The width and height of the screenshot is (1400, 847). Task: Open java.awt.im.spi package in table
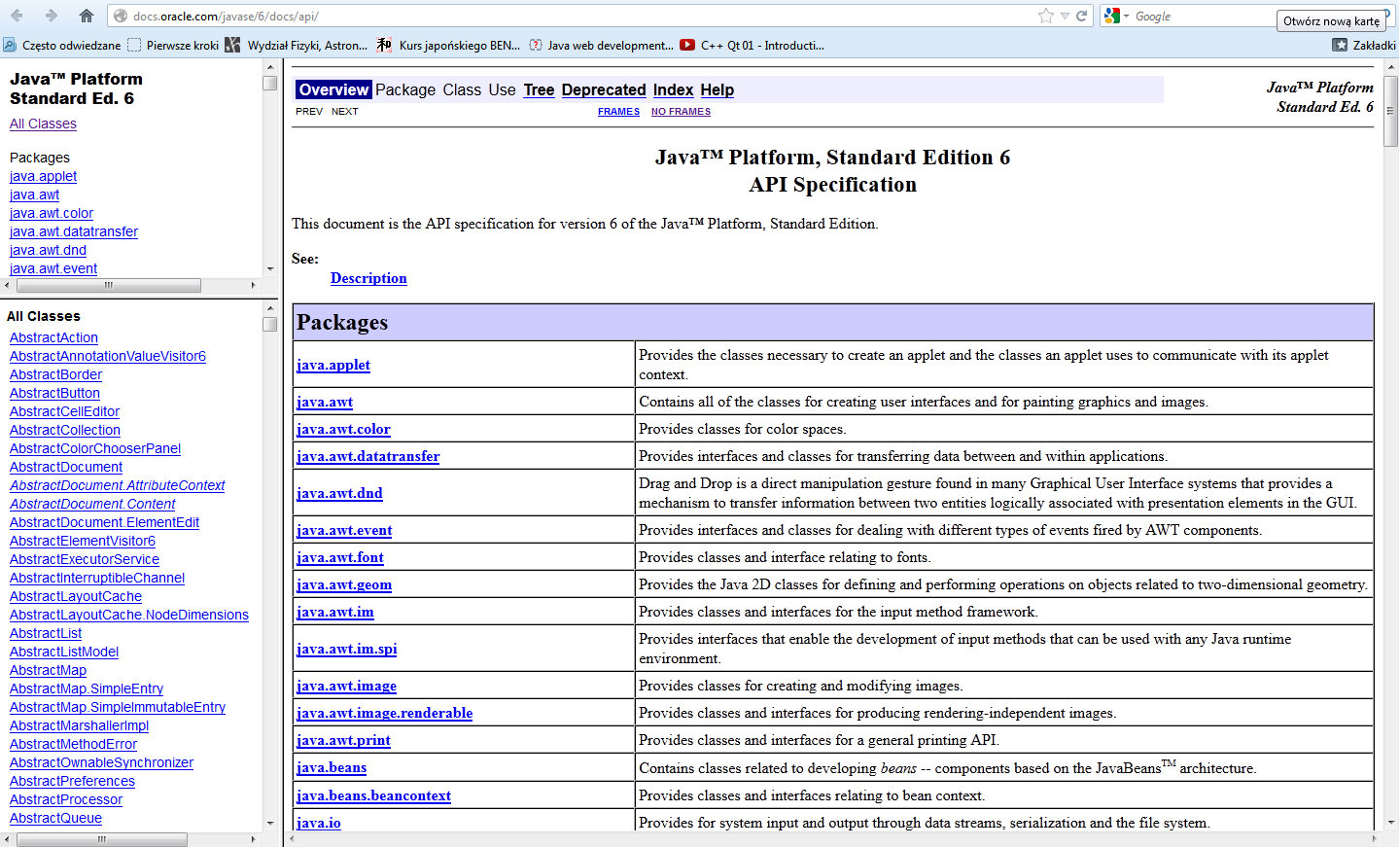(346, 649)
